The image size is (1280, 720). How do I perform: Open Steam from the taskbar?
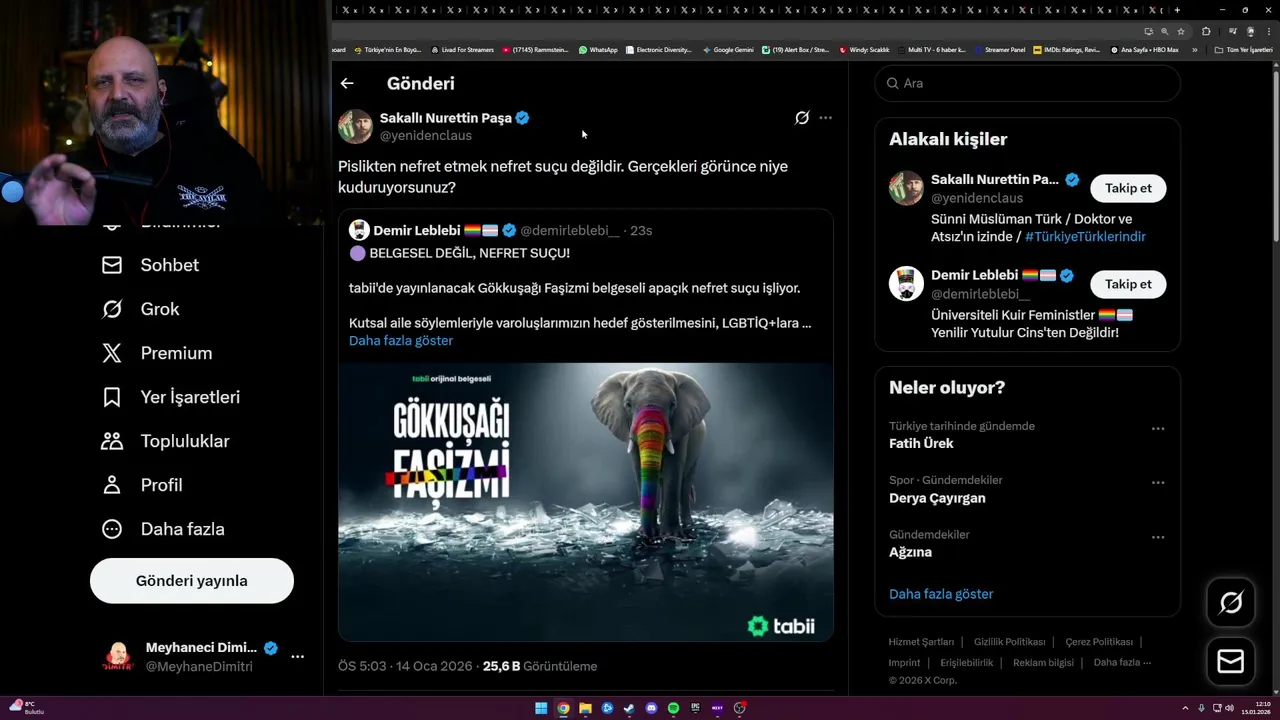(629, 708)
